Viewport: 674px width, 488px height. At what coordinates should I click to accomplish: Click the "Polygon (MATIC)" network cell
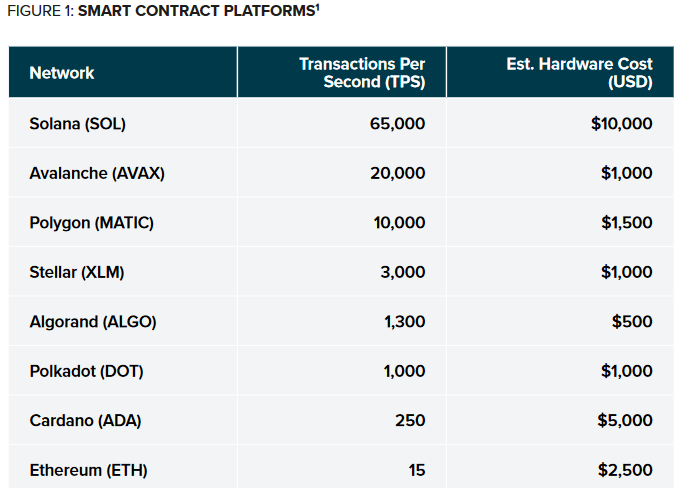coord(92,223)
